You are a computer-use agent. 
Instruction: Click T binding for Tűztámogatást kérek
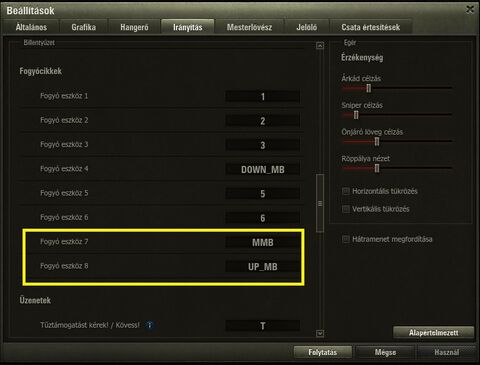263,326
